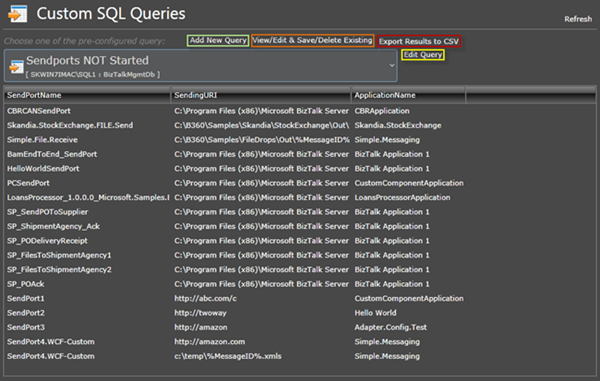The height and width of the screenshot is (381, 600).
Task: Click the http://twoway URI cell
Action: pyautogui.click(x=201, y=313)
